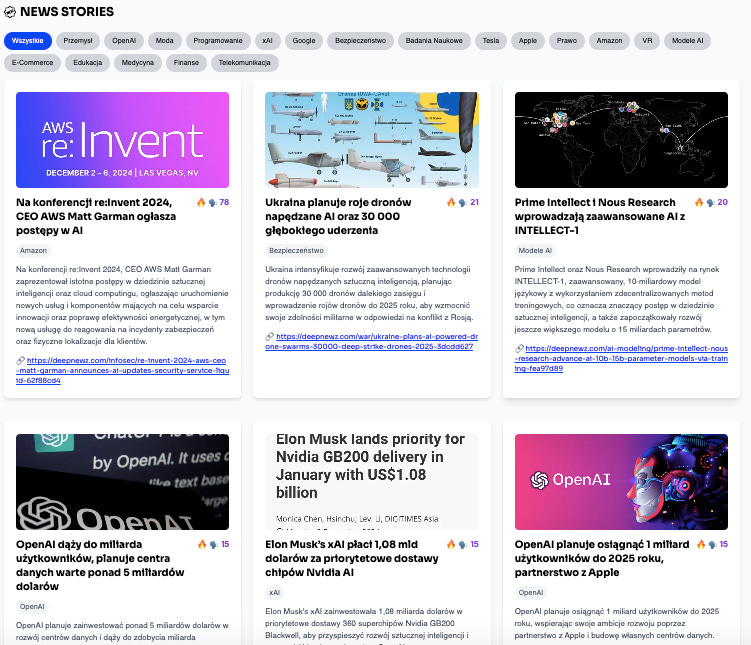Select Badania Naukowe filter
This screenshot has width=751, height=645.
point(434,41)
